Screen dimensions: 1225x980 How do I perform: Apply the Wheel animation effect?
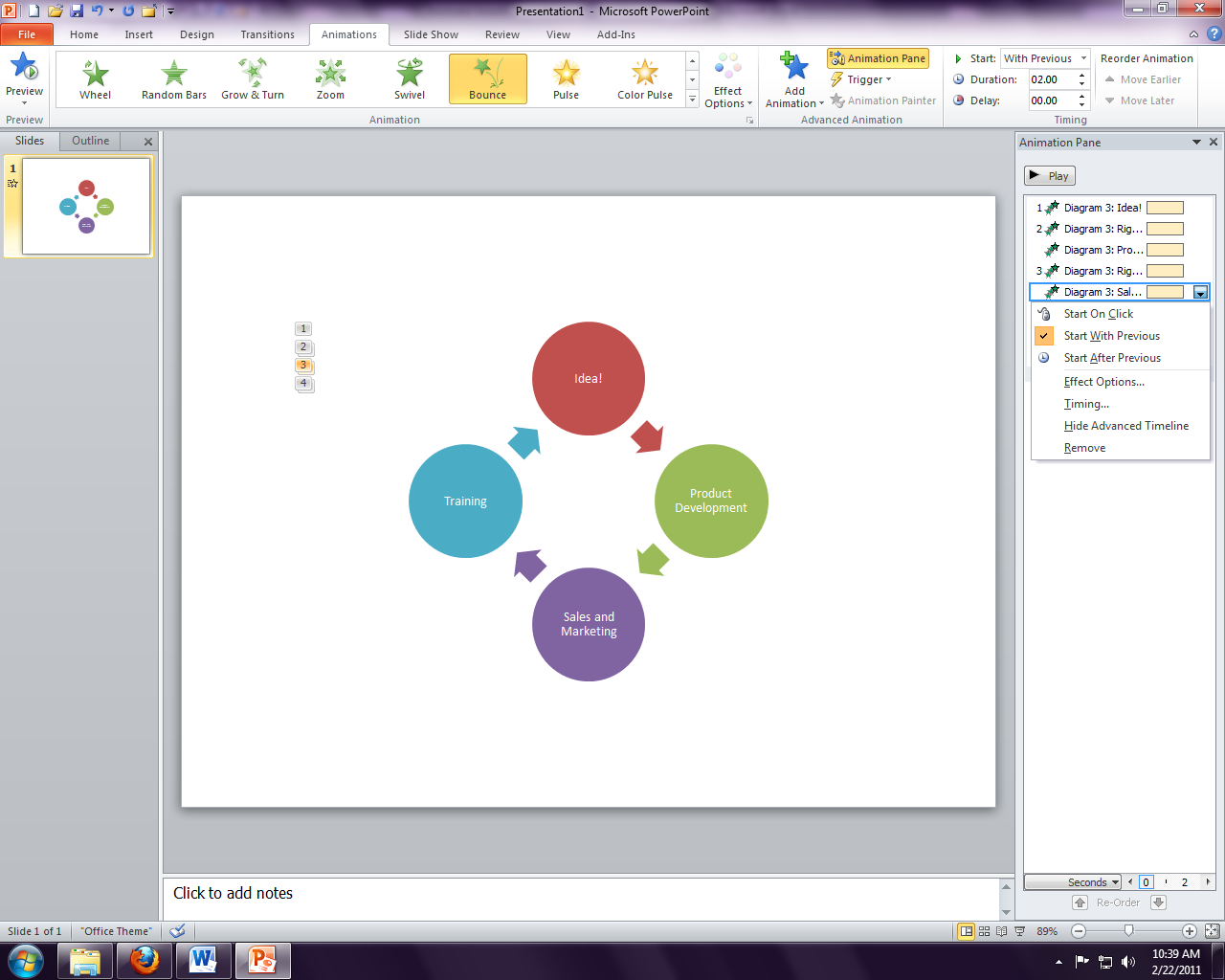pos(95,77)
